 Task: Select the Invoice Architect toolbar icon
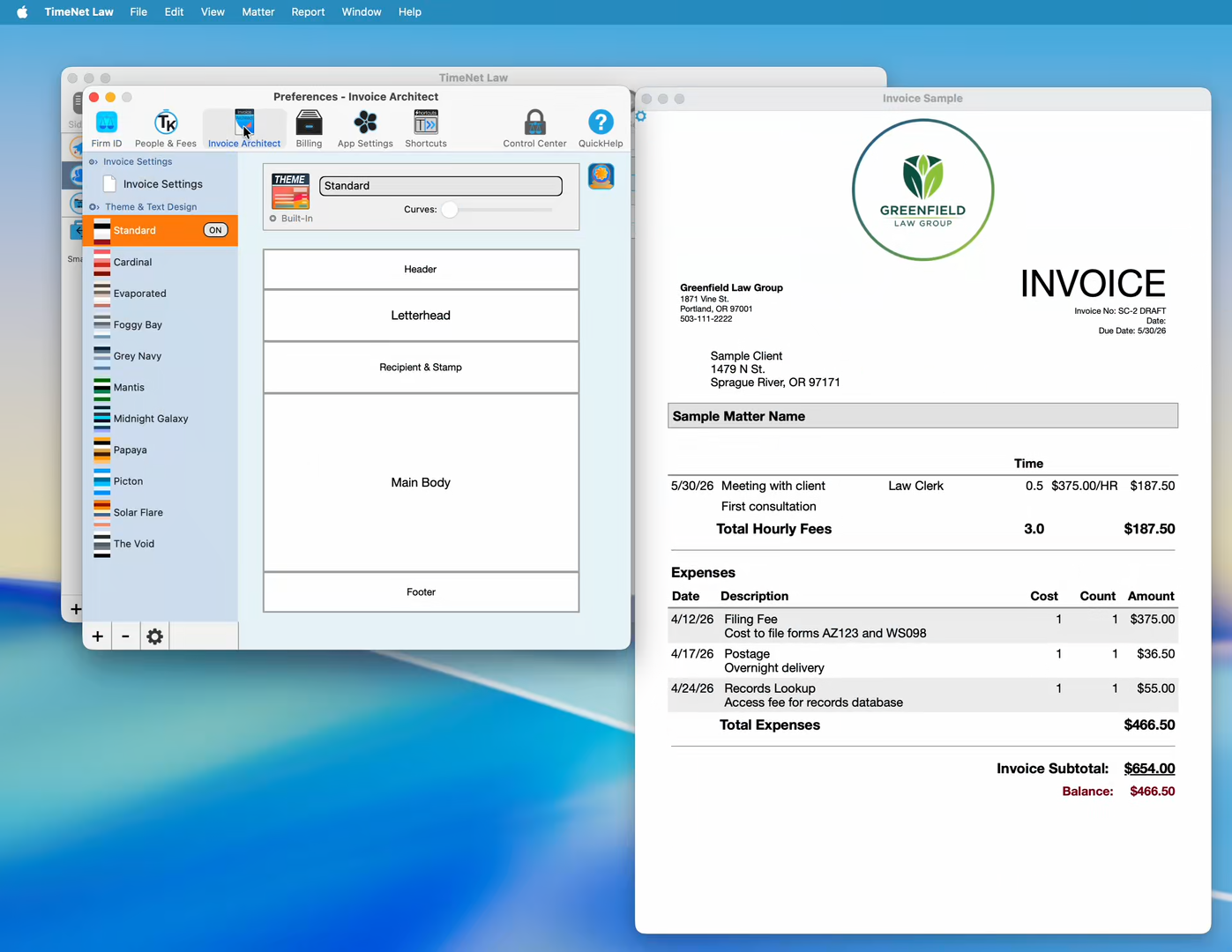coord(244,129)
